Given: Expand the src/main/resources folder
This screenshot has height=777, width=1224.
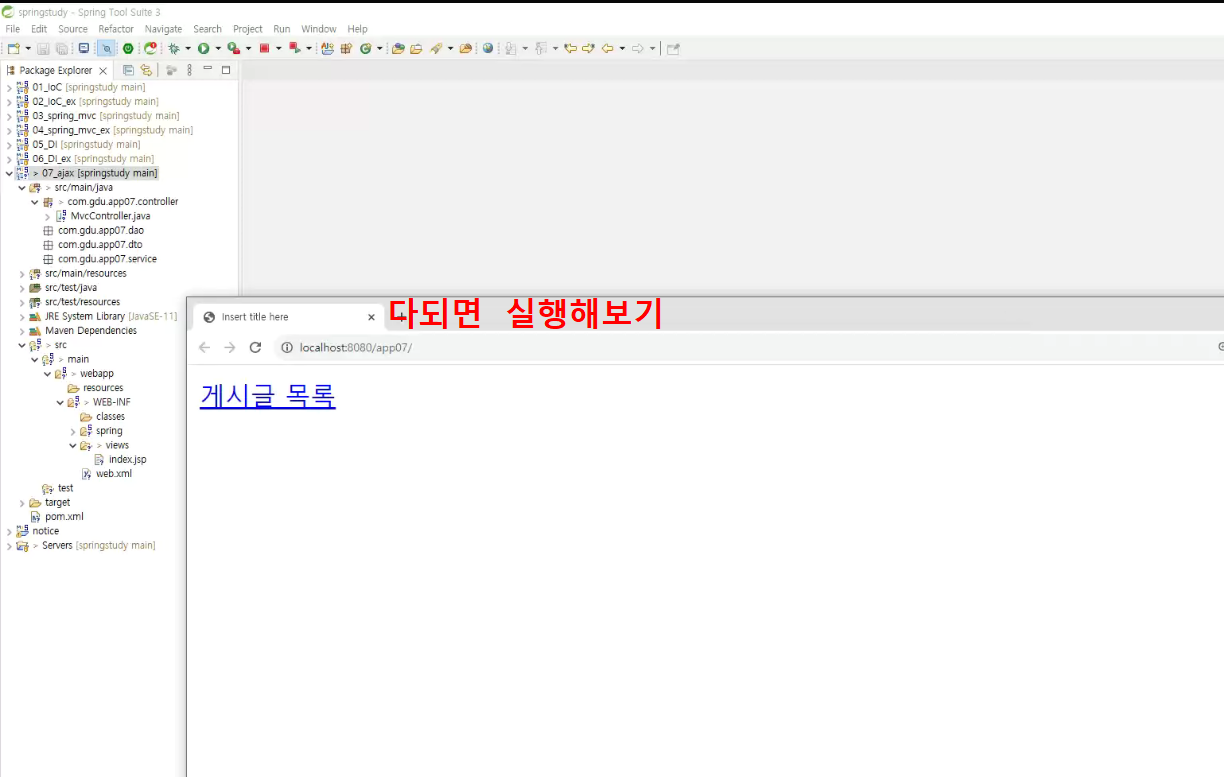Looking at the screenshot, I should pyautogui.click(x=22, y=273).
